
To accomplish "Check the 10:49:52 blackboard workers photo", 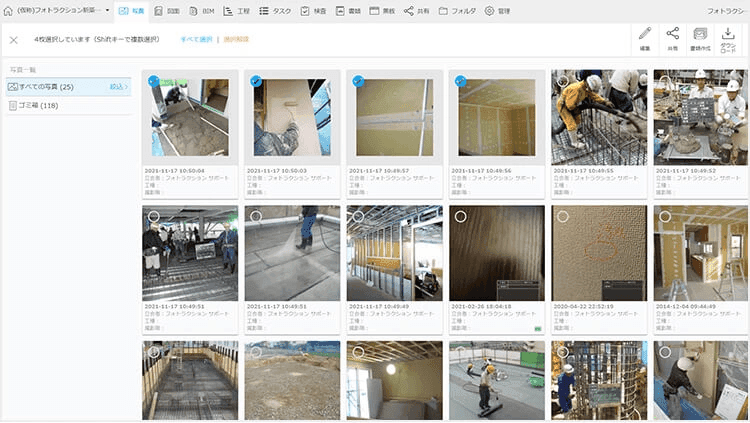I will click(x=665, y=81).
